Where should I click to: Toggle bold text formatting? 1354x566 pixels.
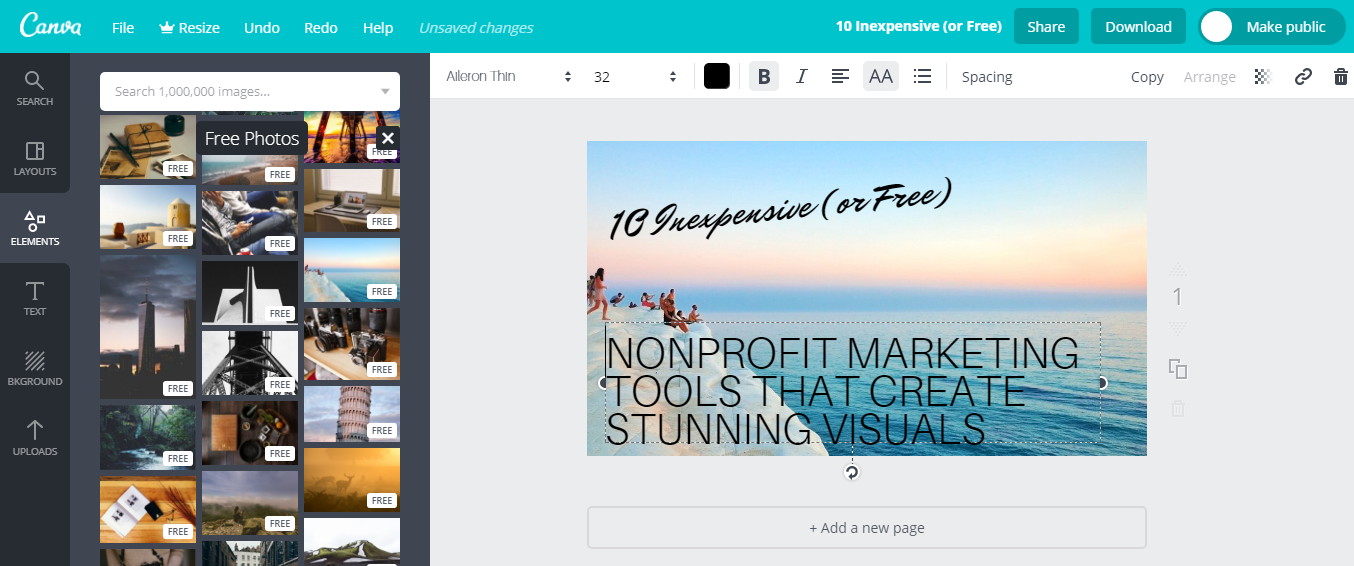click(x=764, y=76)
